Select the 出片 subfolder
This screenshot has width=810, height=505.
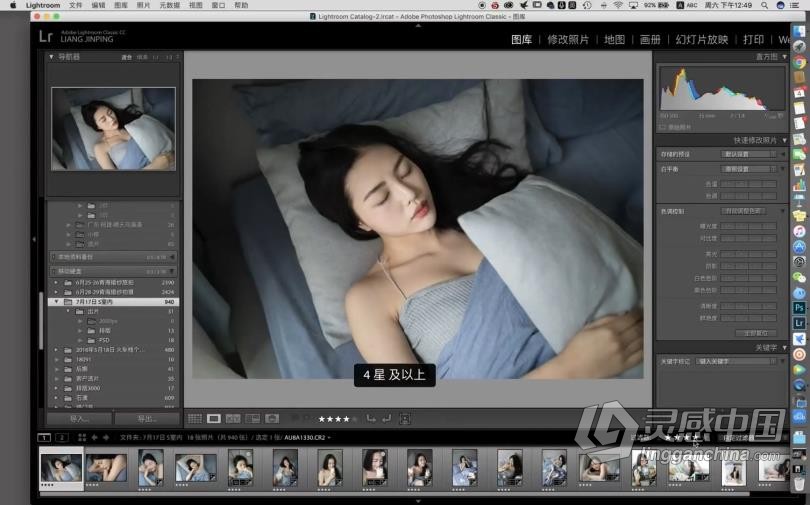(x=93, y=311)
